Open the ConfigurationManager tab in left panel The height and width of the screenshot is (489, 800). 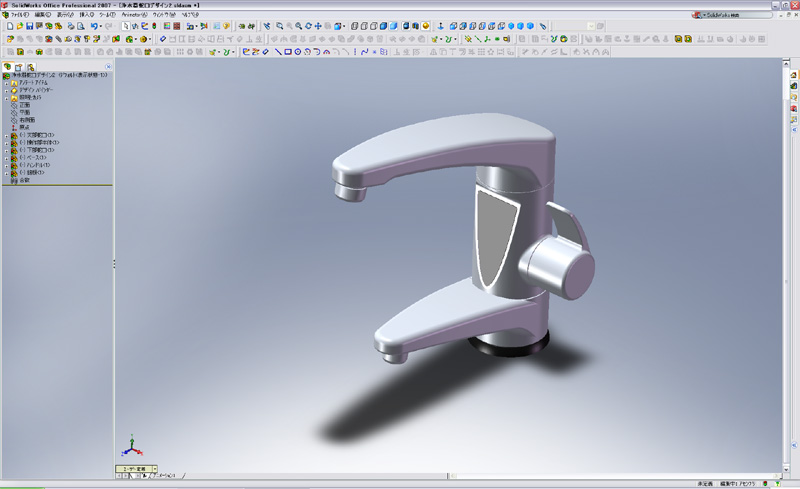pos(31,66)
